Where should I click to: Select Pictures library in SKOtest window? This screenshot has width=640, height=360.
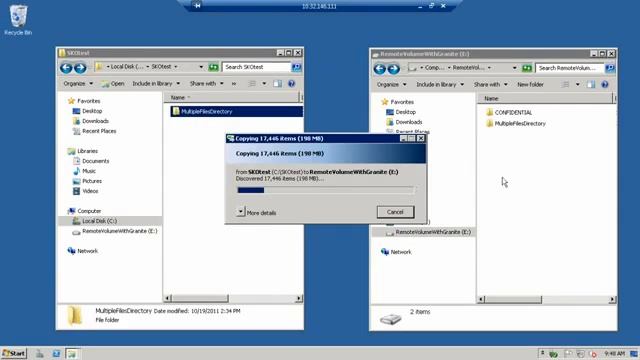point(87,181)
